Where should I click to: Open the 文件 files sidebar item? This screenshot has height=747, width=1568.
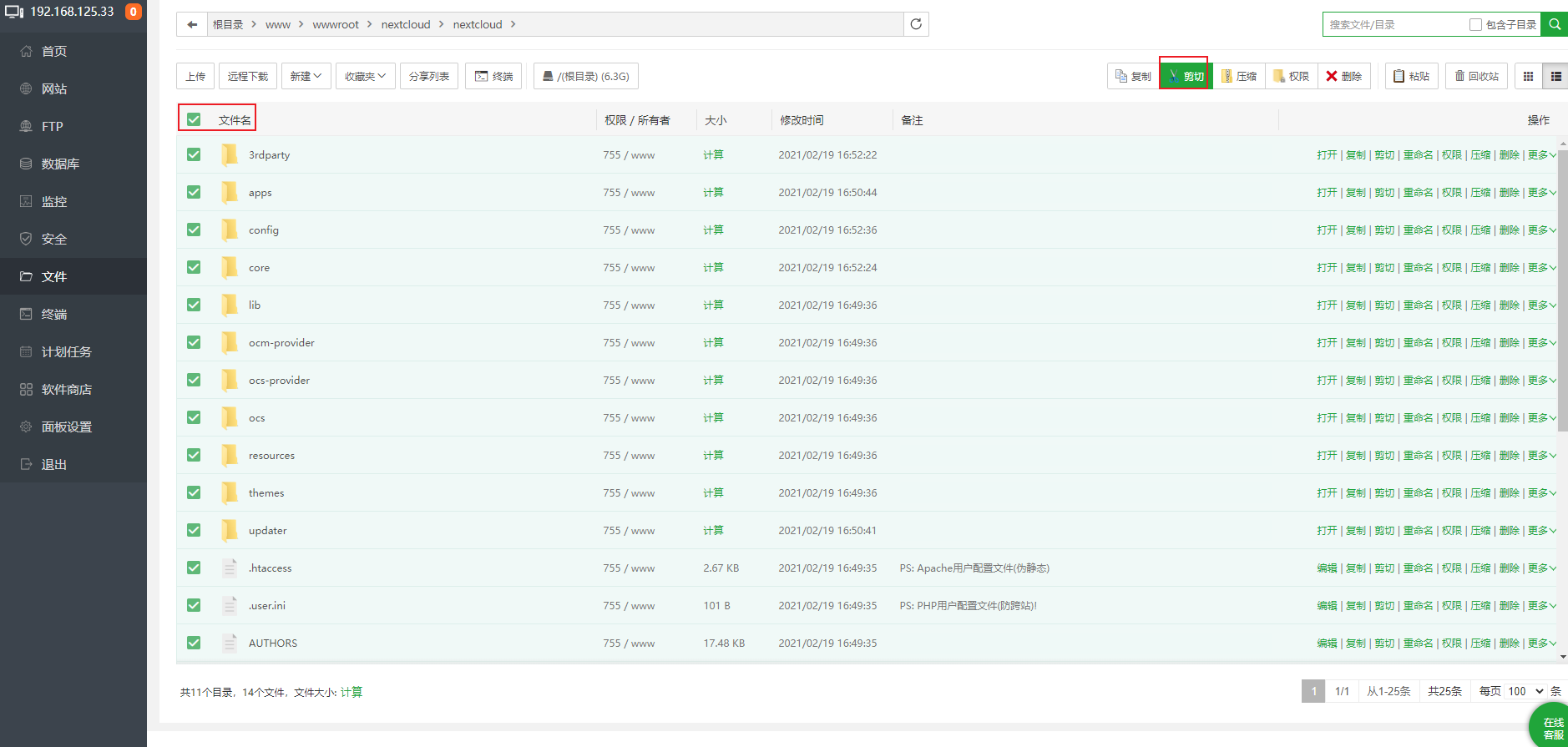[73, 276]
